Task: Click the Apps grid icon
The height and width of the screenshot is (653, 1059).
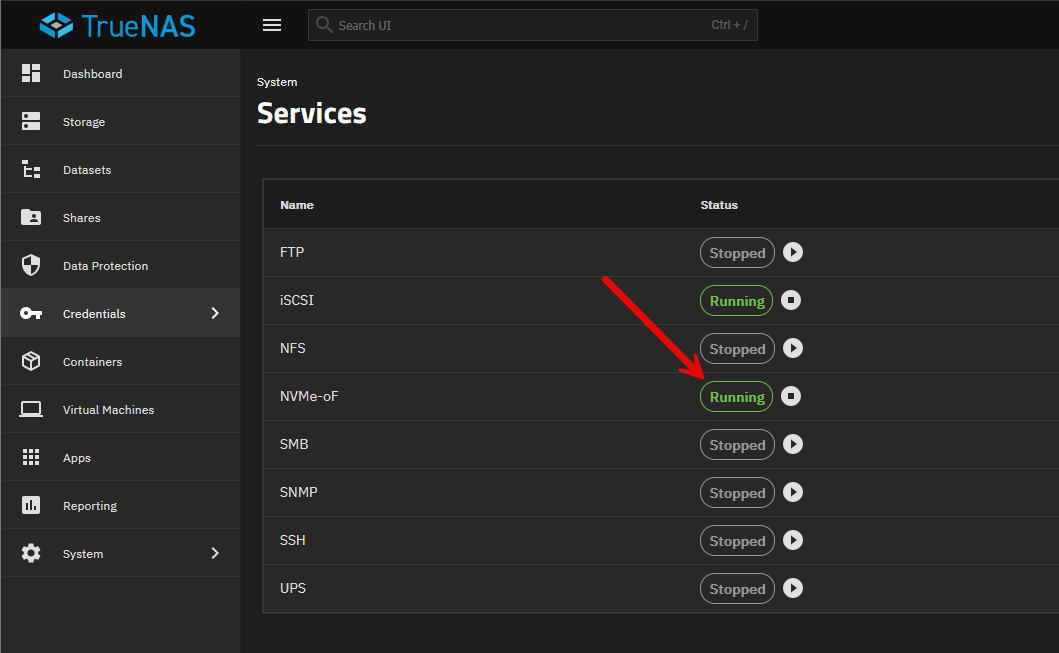Action: click(x=31, y=457)
